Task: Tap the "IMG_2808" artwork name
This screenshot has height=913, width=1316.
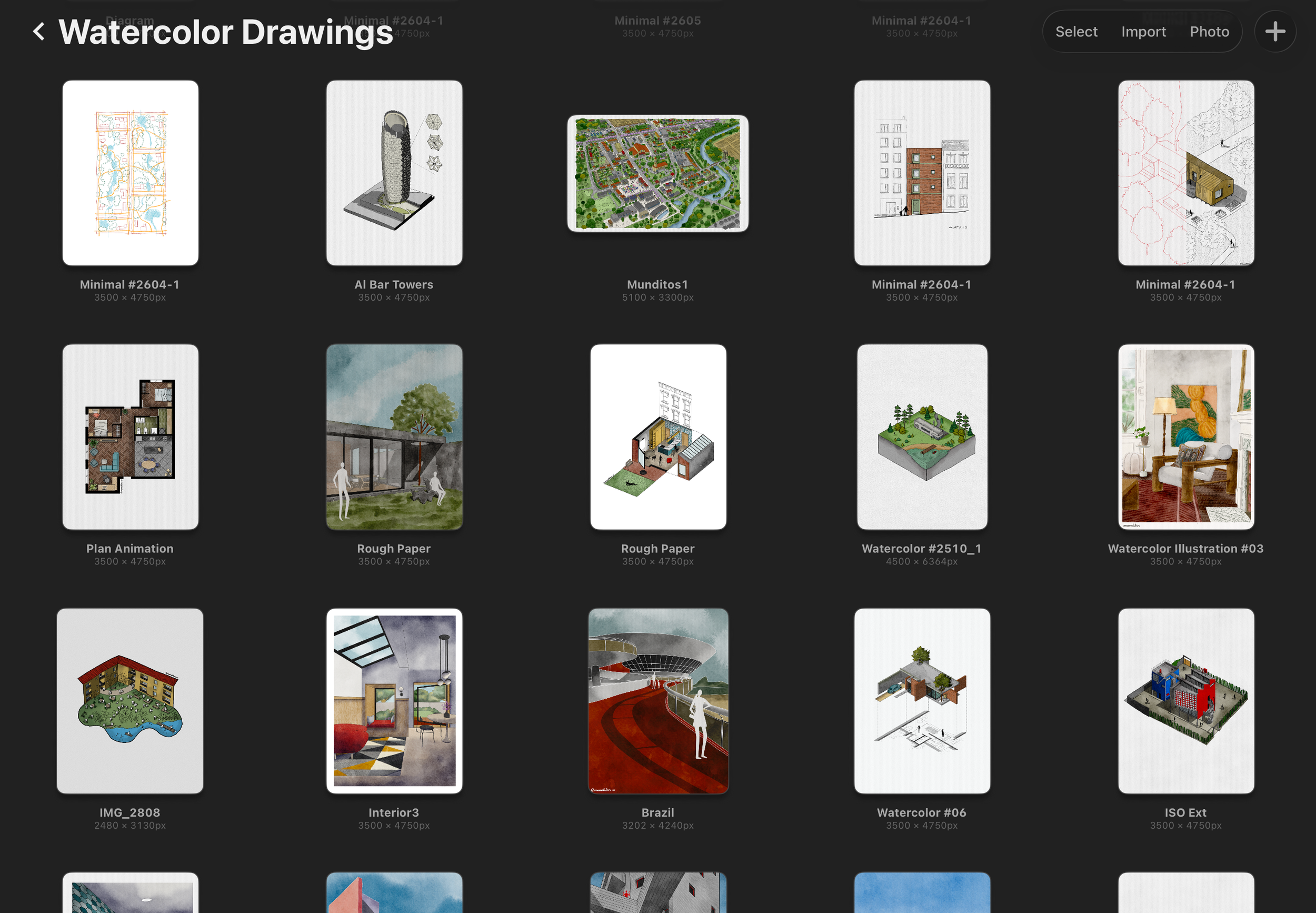Action: [x=130, y=812]
